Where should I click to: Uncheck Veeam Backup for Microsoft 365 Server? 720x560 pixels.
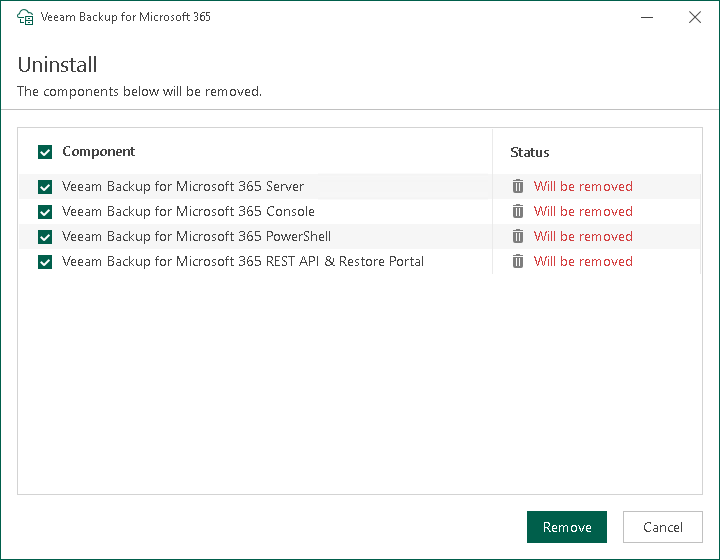(x=45, y=187)
